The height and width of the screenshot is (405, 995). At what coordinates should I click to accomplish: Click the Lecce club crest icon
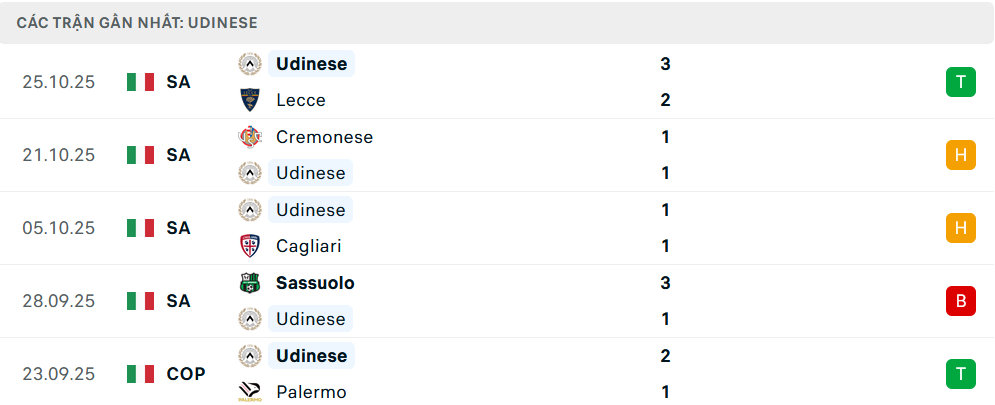point(249,100)
